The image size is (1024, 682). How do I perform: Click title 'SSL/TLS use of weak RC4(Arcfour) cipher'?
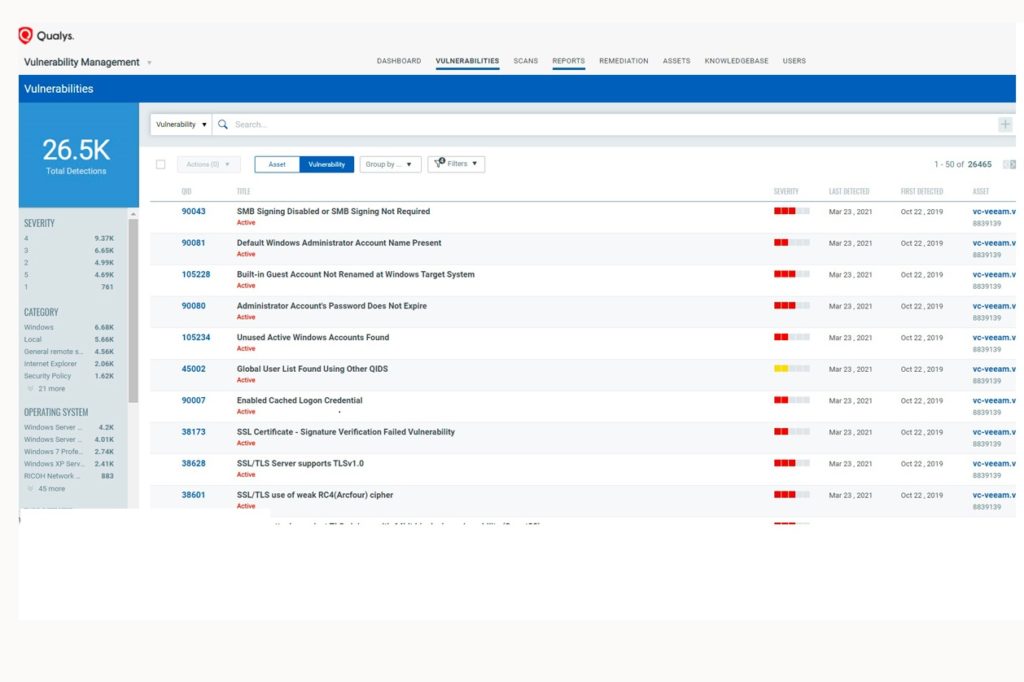point(315,495)
